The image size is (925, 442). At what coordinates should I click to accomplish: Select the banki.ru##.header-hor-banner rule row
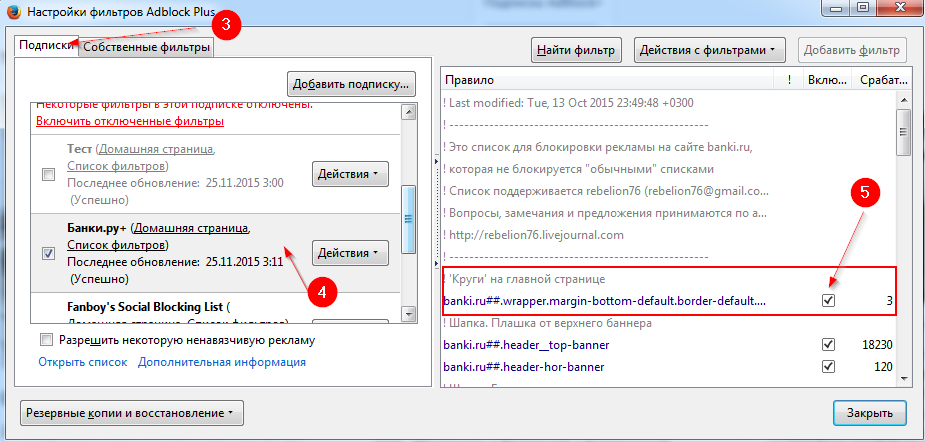coord(668,366)
